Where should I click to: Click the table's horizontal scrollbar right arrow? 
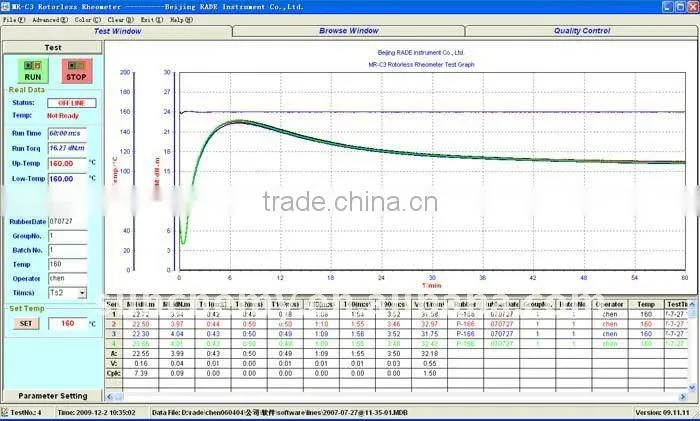pos(683,396)
